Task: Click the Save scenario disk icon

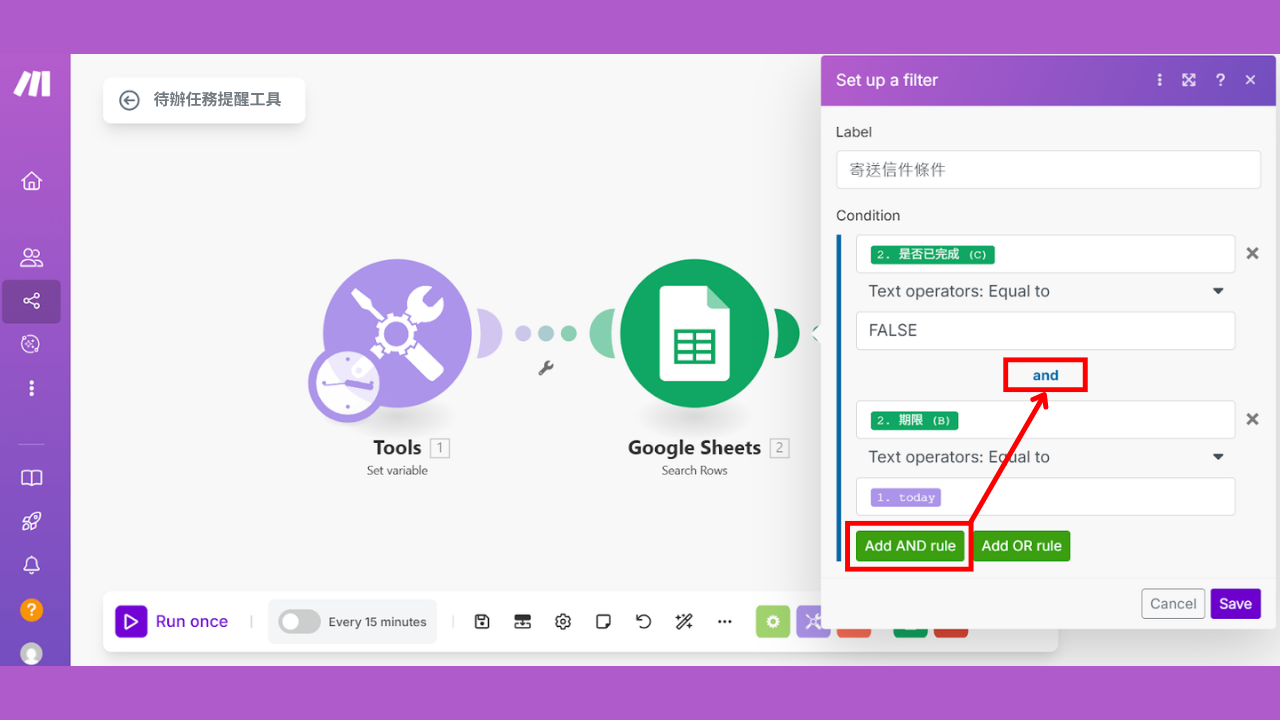Action: (x=482, y=622)
